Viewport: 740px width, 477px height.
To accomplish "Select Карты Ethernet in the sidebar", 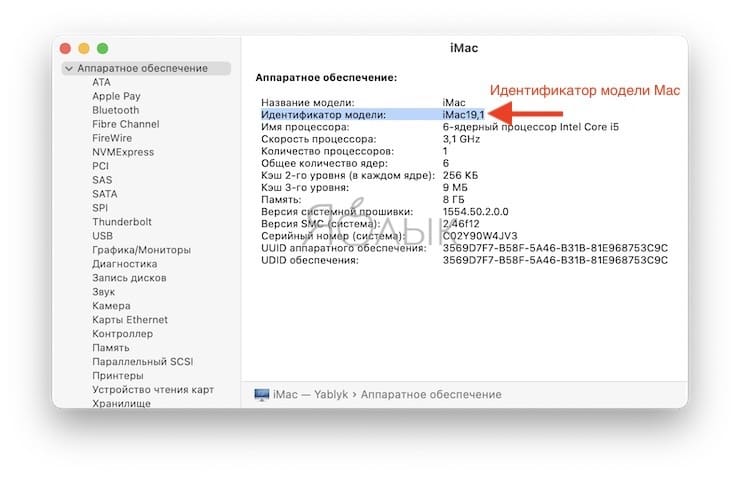I will (130, 319).
